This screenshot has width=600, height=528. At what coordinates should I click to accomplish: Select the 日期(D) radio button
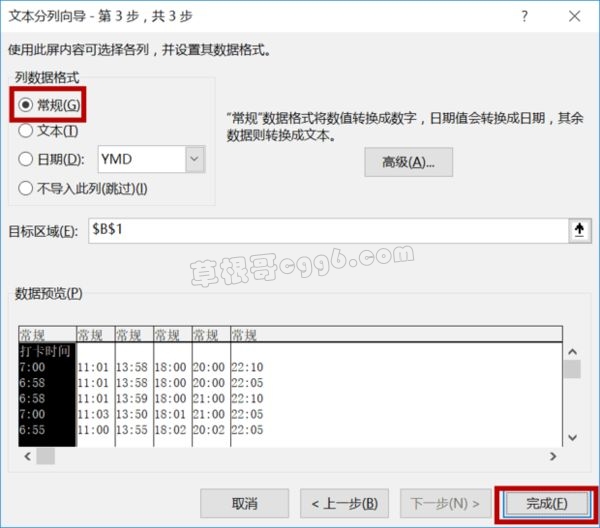point(26,159)
